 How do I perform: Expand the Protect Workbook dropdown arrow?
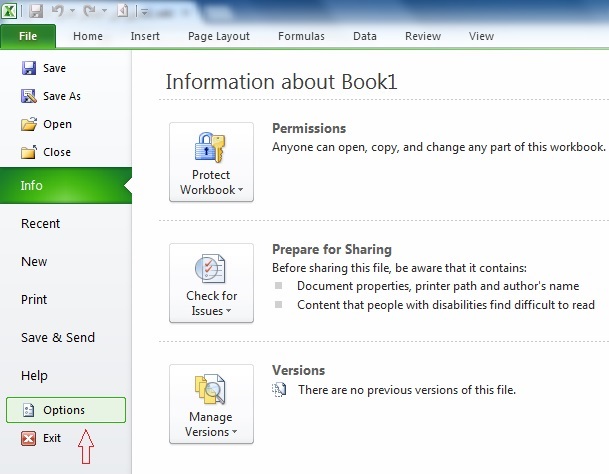240,190
